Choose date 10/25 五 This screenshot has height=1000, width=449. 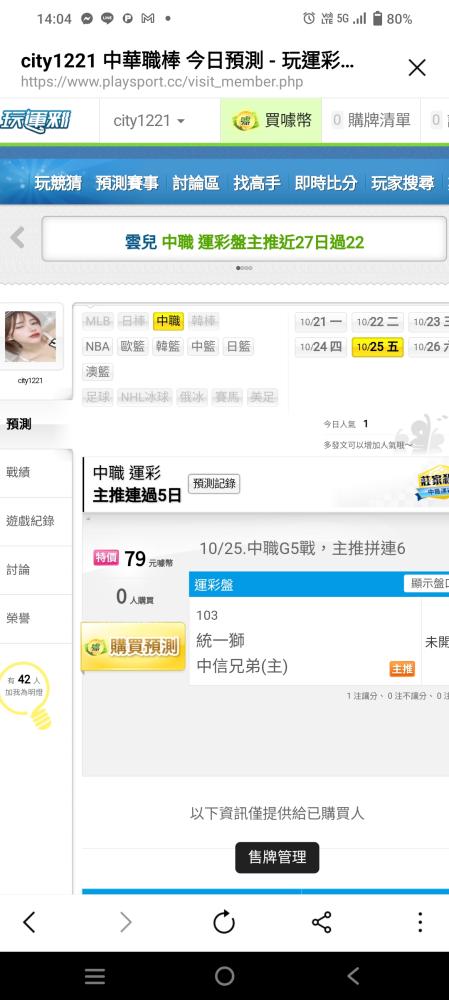point(377,347)
